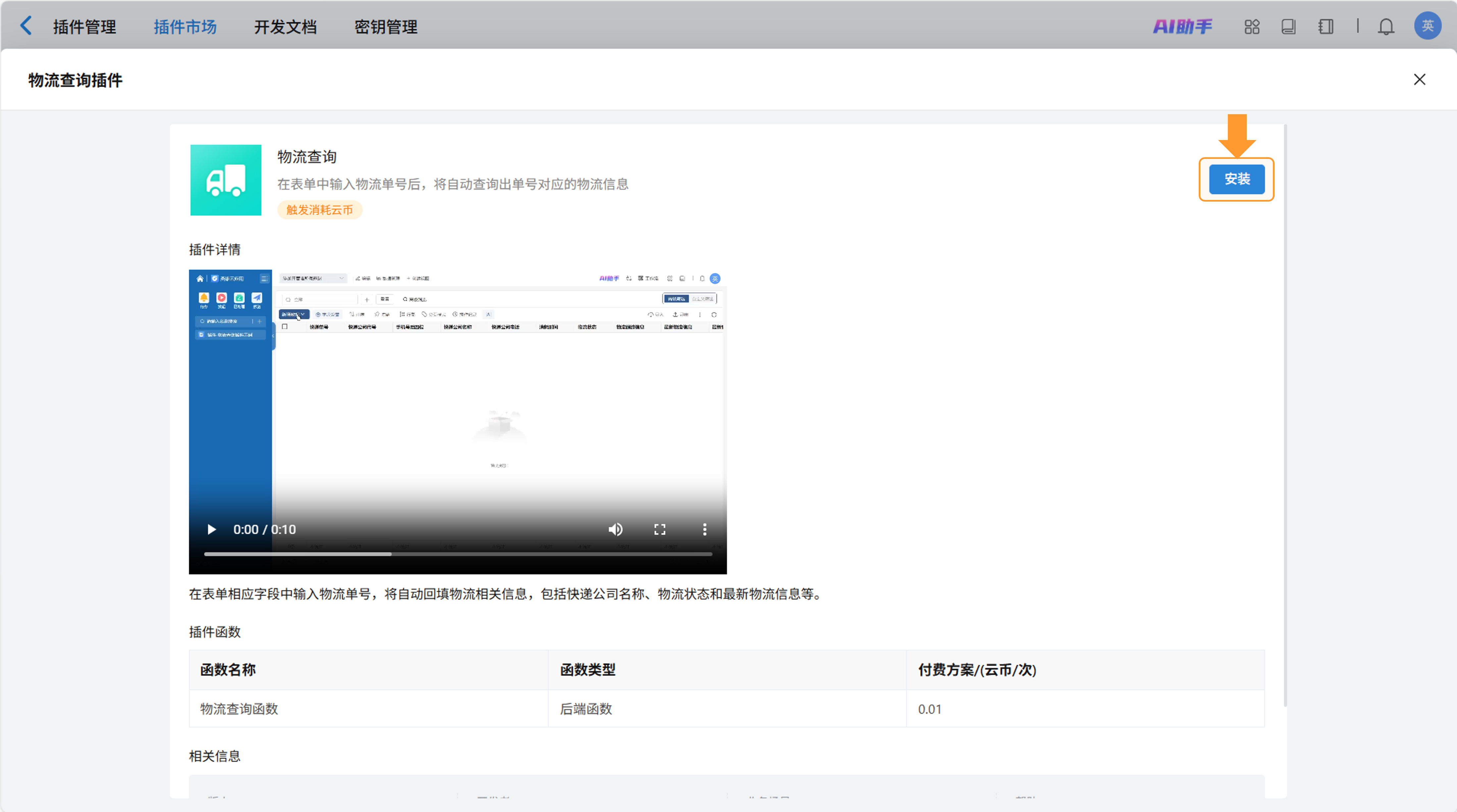Click the plugin detail page scrollbar
Screen dimensions: 1457x812
1285,416
